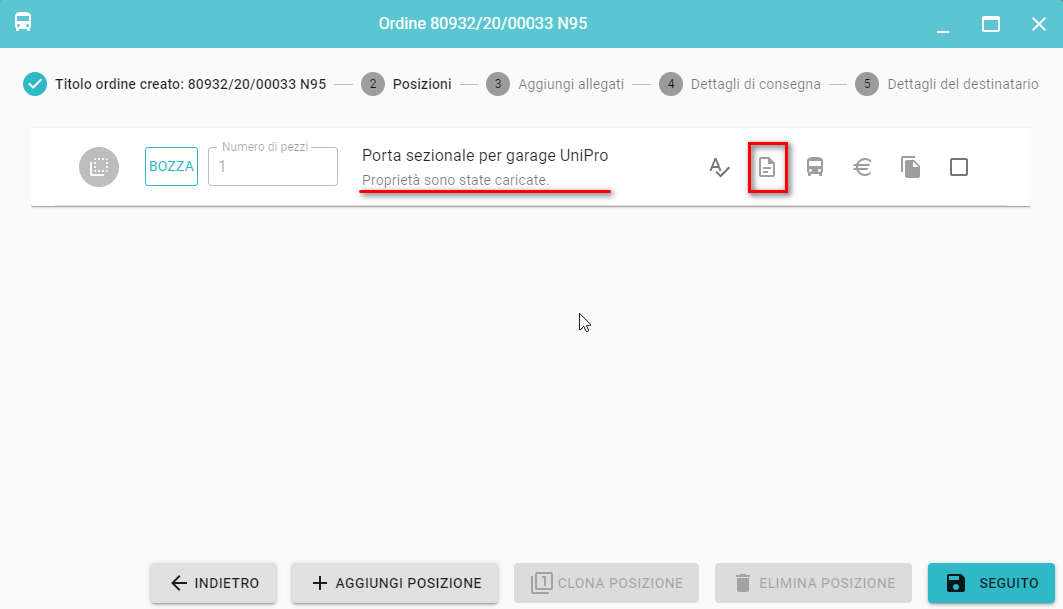Maximize the order window

(991, 24)
